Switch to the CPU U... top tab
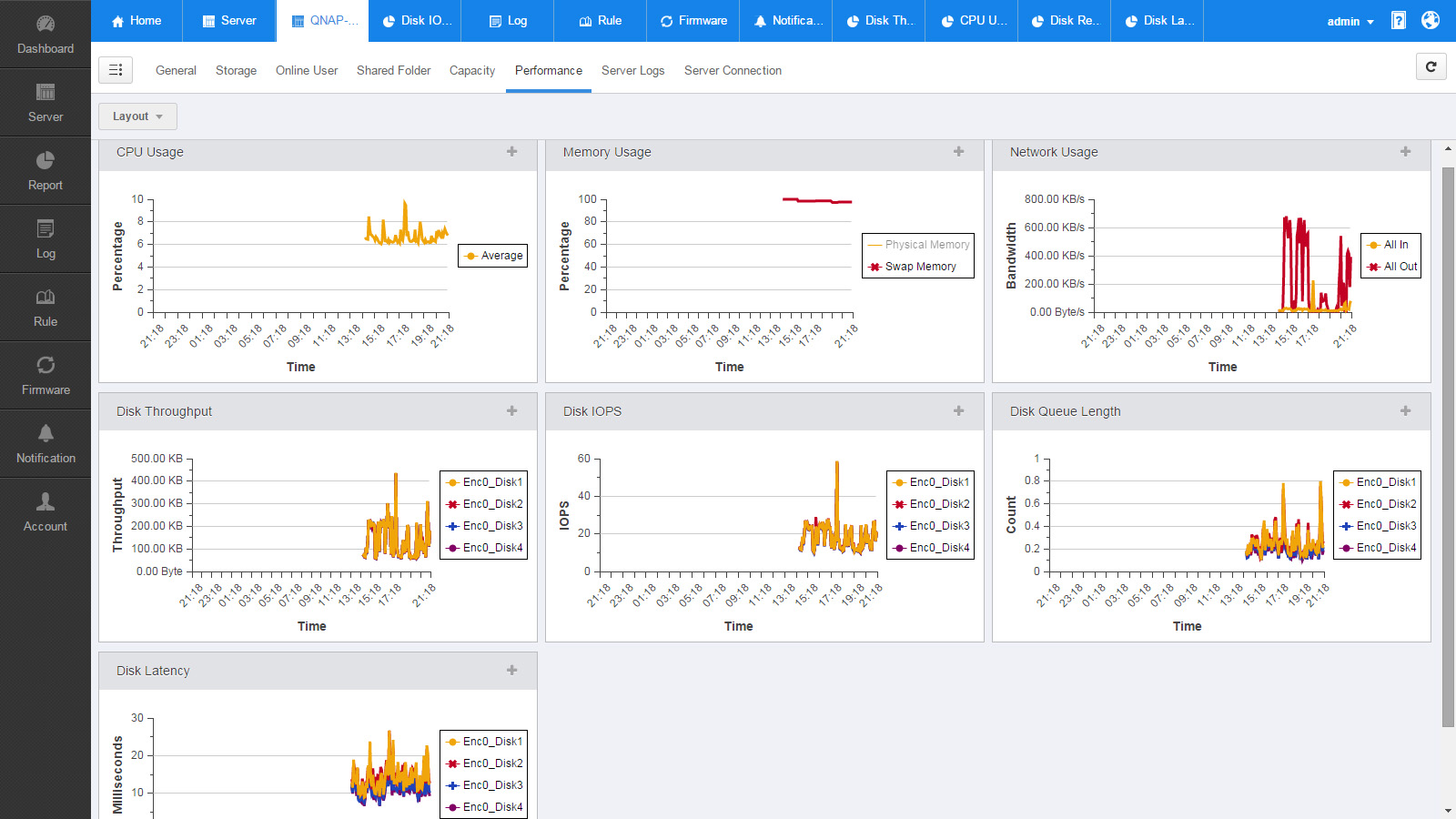 click(972, 21)
